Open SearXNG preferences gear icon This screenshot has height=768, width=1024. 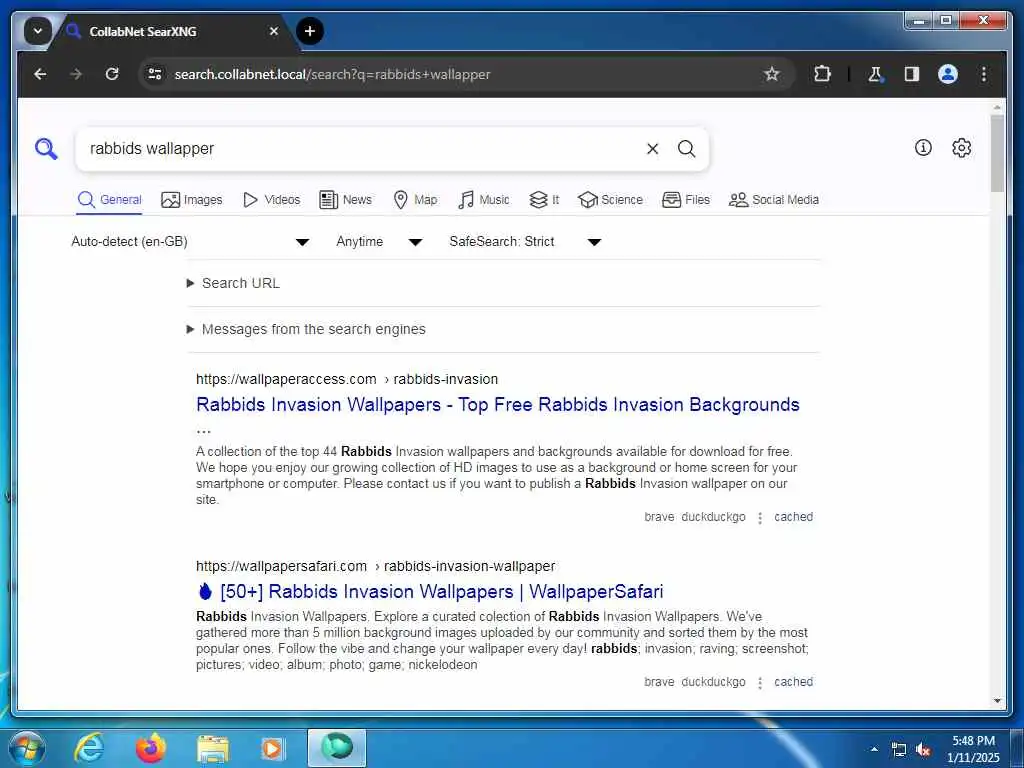[x=961, y=148]
